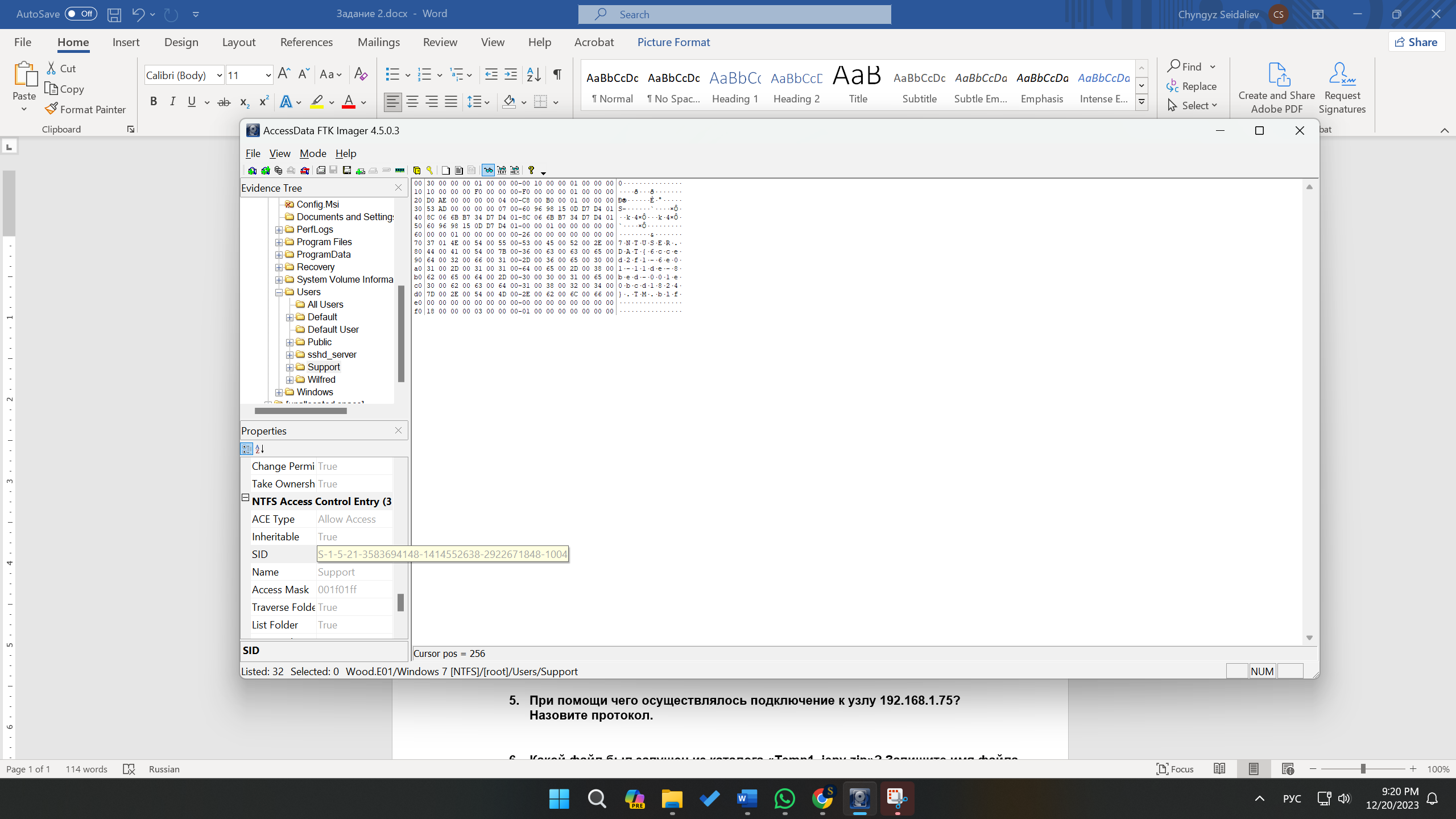Click yellow Text Highlight Color button
Viewport: 1456px width, 819px height.
tap(317, 102)
